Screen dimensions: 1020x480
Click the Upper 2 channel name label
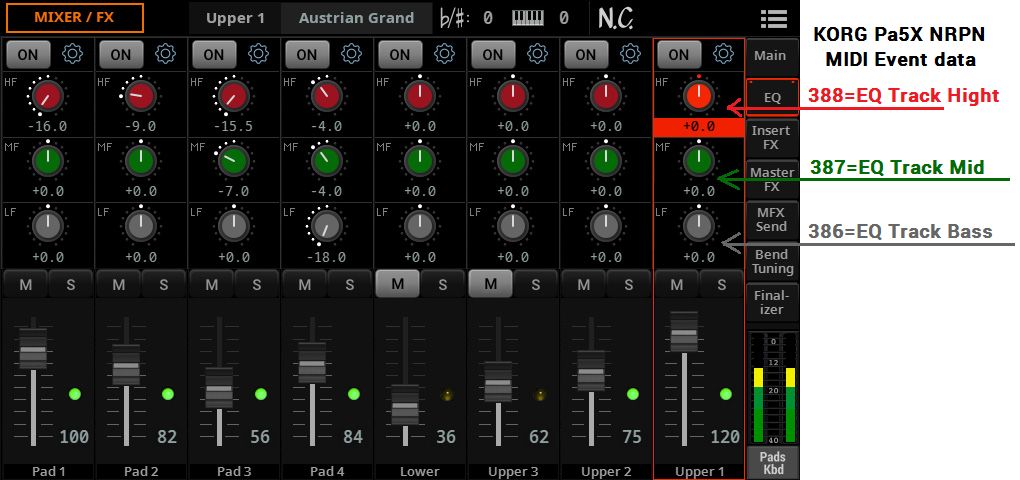tap(606, 472)
